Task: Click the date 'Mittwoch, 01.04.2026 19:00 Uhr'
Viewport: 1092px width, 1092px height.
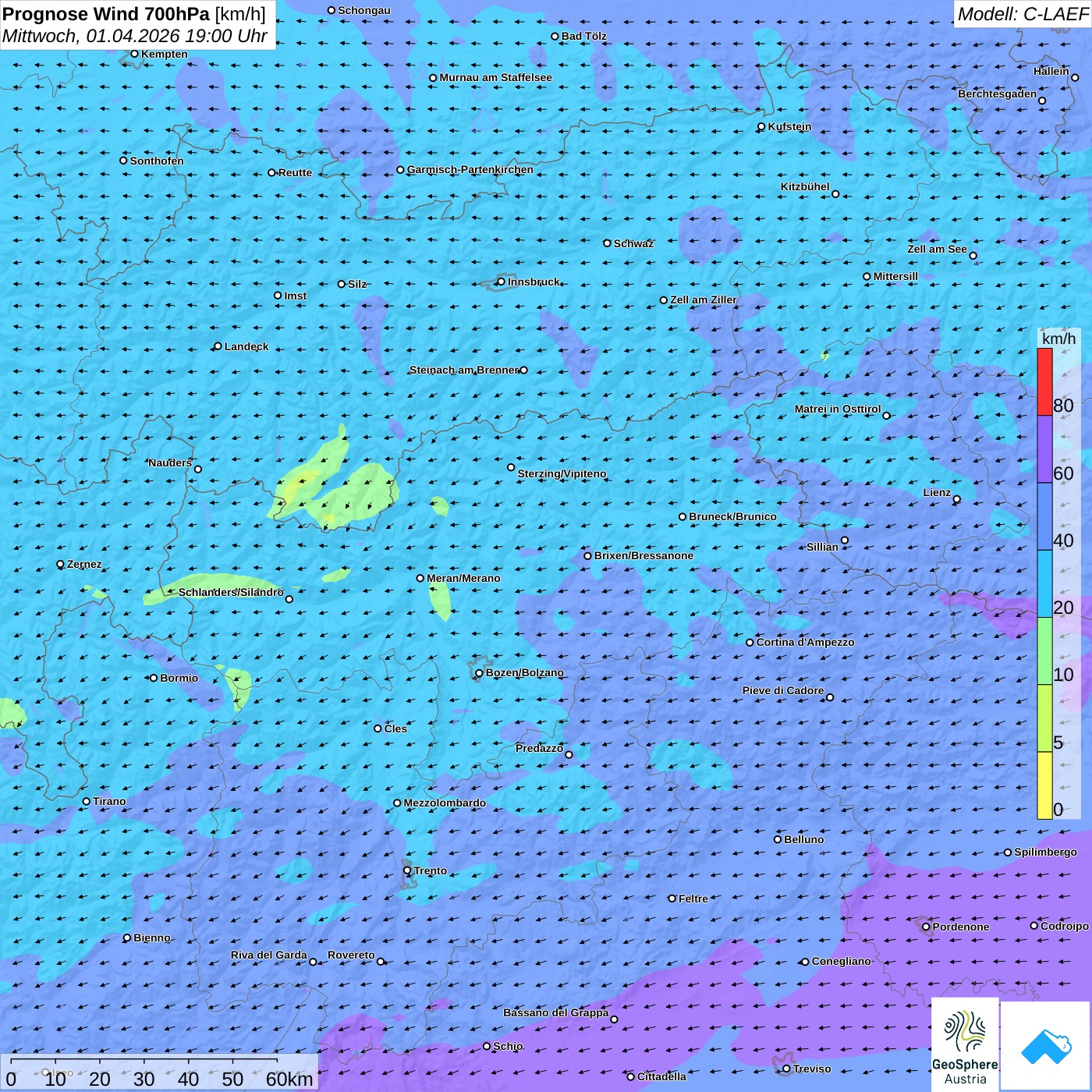Action: point(135,36)
